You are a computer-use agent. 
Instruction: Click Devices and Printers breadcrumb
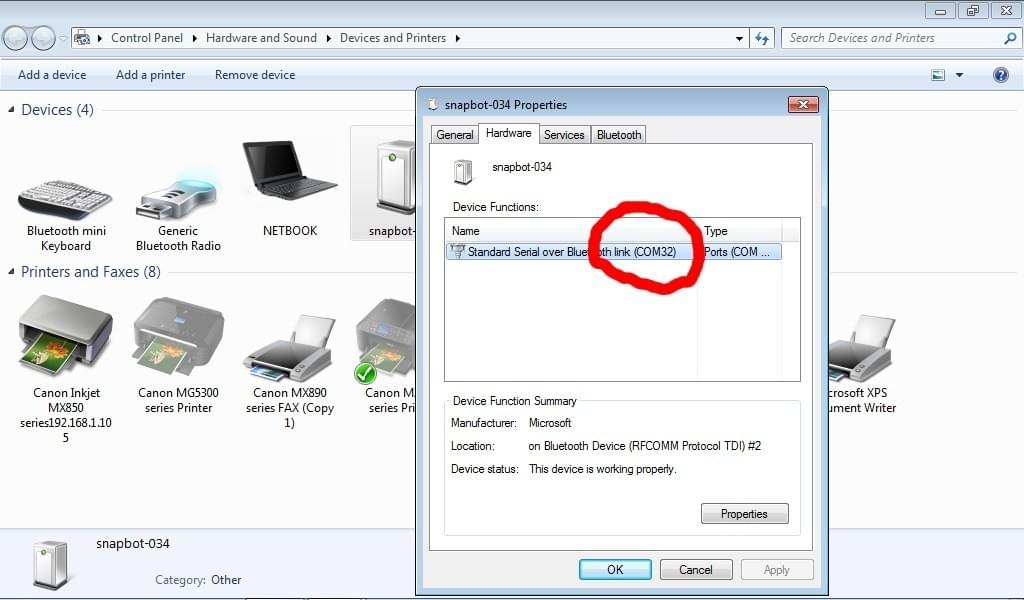pos(392,38)
